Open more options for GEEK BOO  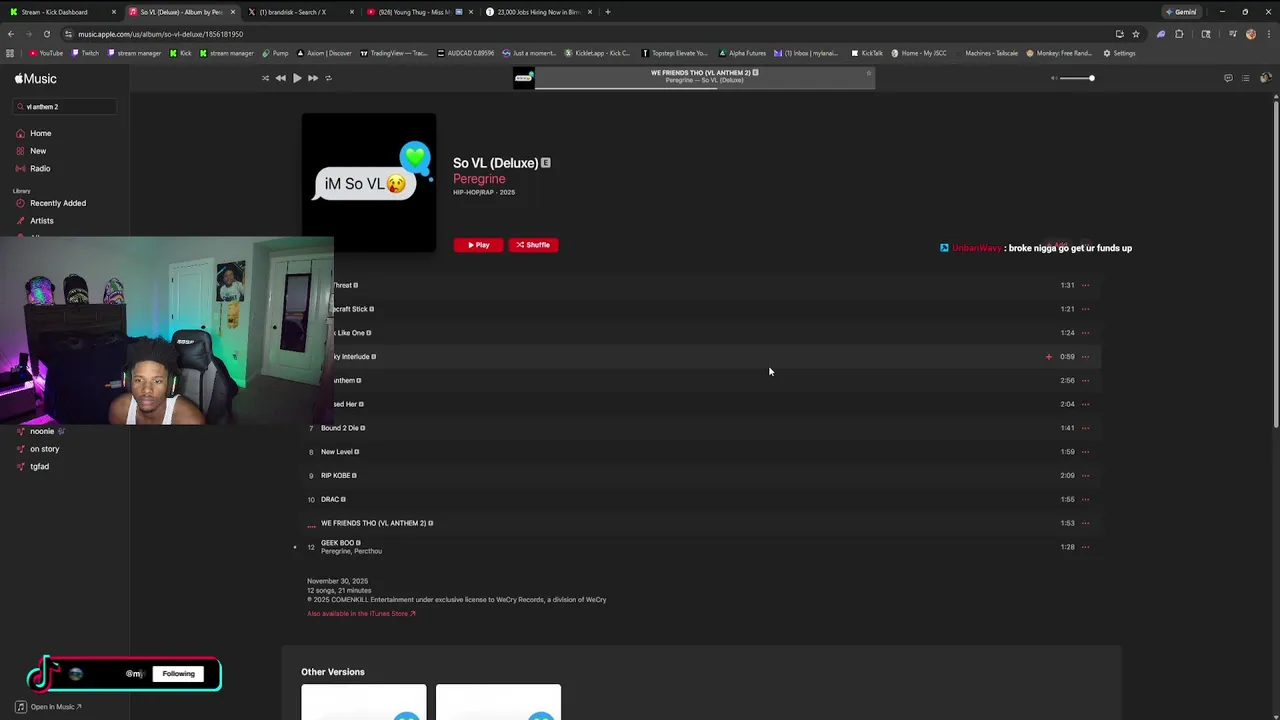[x=1086, y=547]
